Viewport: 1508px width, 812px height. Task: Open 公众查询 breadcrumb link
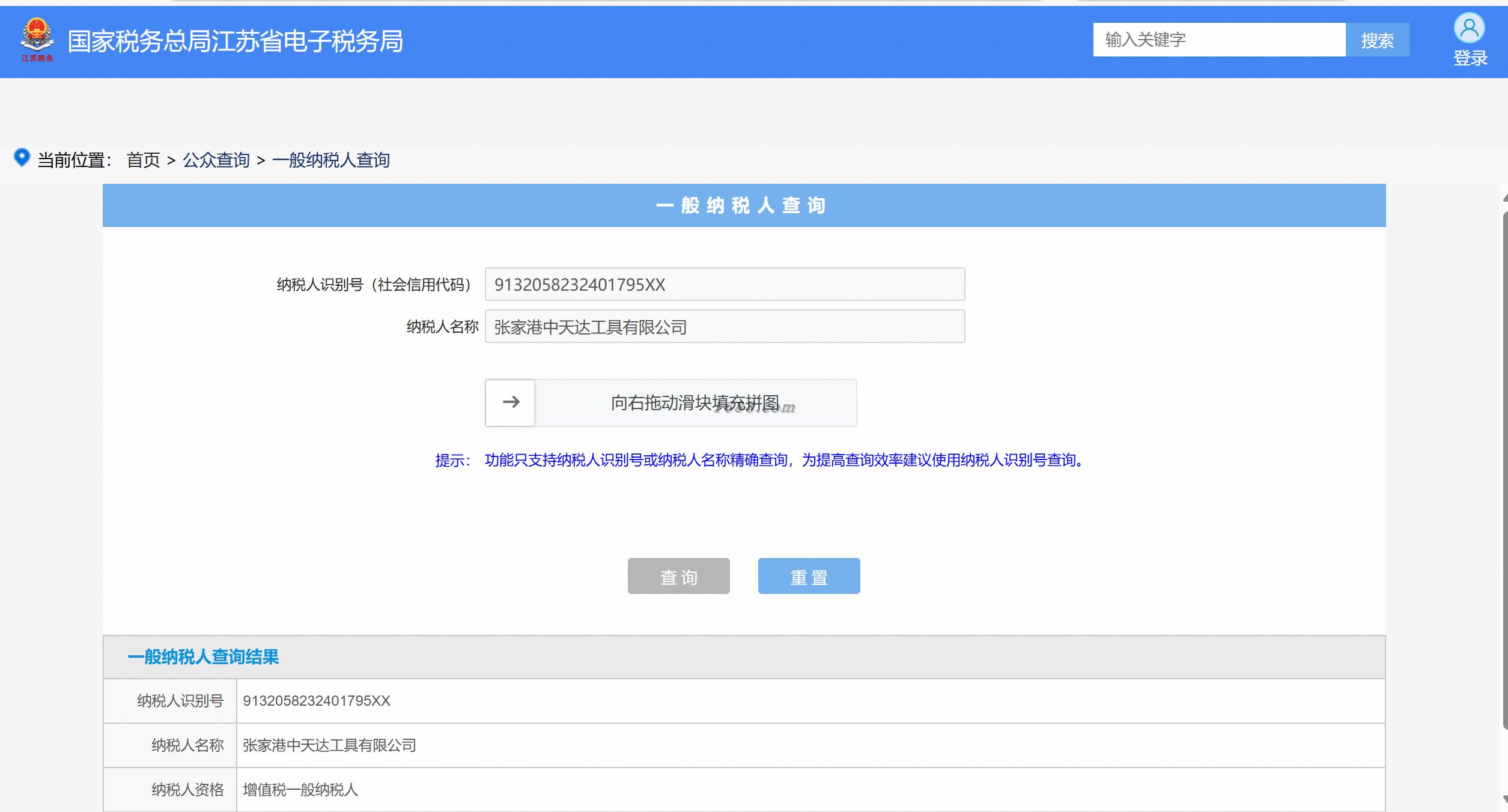click(216, 160)
